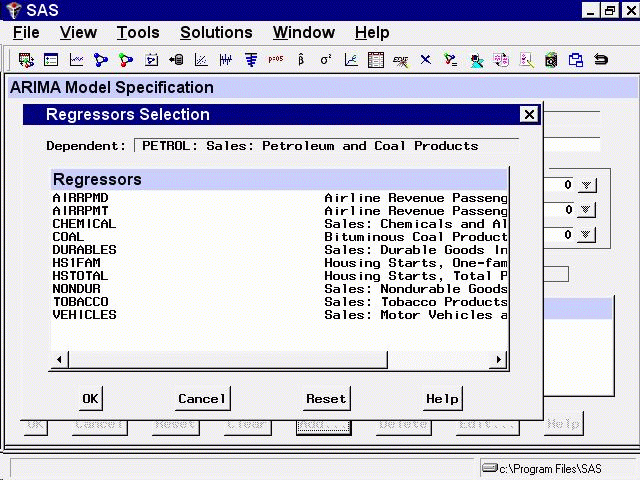This screenshot has width=640, height=480.
Task: Click the beta parameter estimates icon
Action: (x=301, y=60)
